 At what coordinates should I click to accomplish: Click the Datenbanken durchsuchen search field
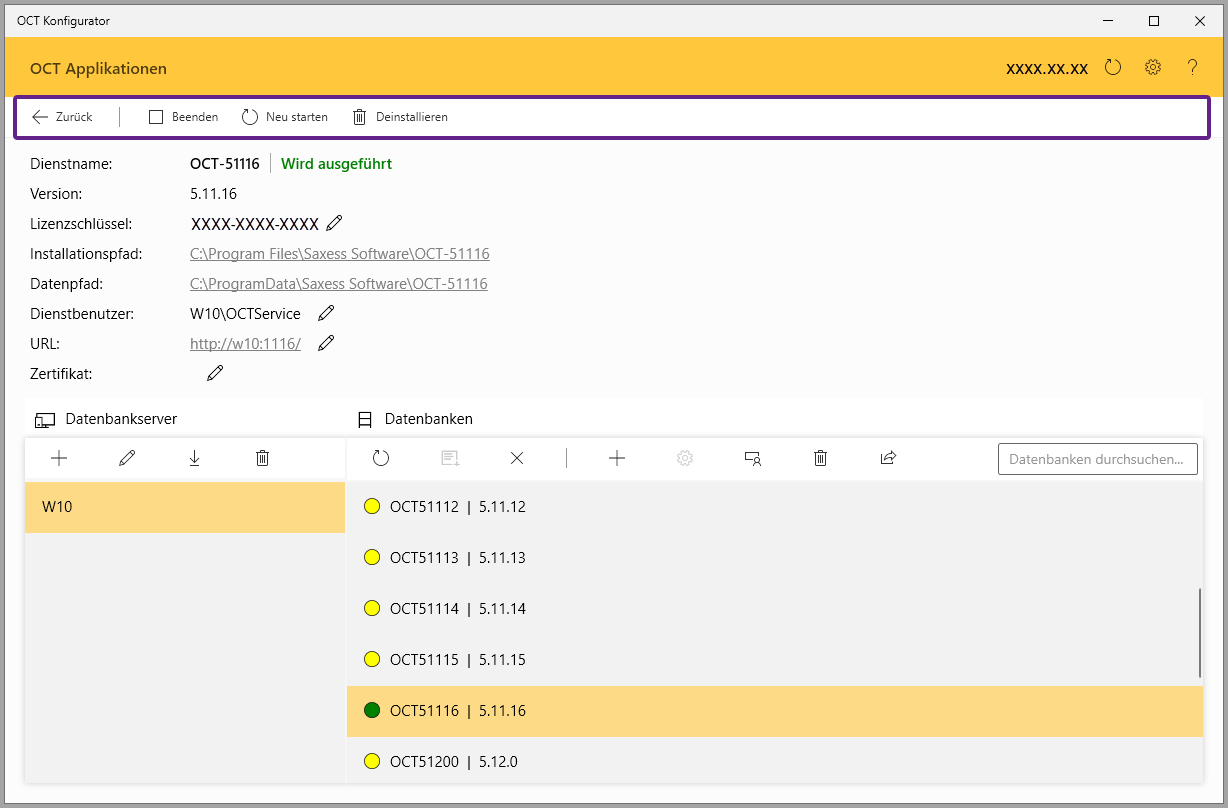[x=1097, y=459]
